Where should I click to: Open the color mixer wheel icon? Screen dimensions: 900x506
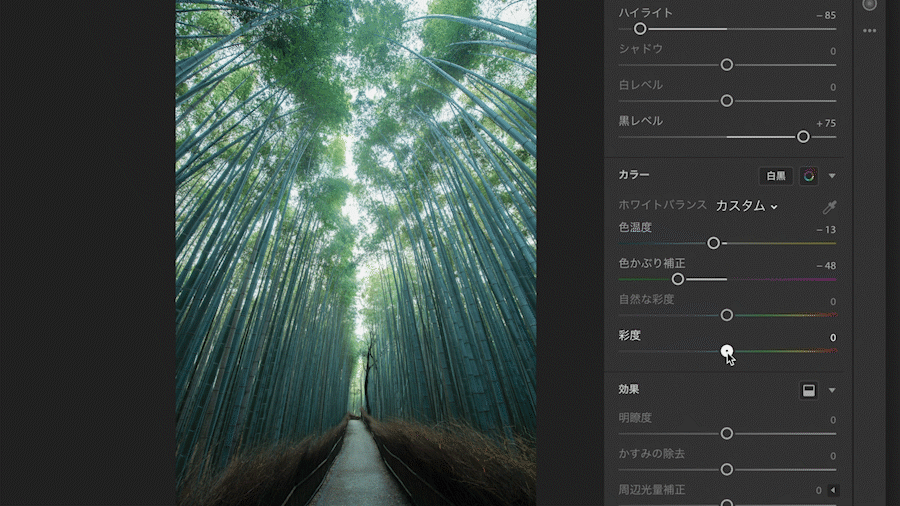(809, 176)
